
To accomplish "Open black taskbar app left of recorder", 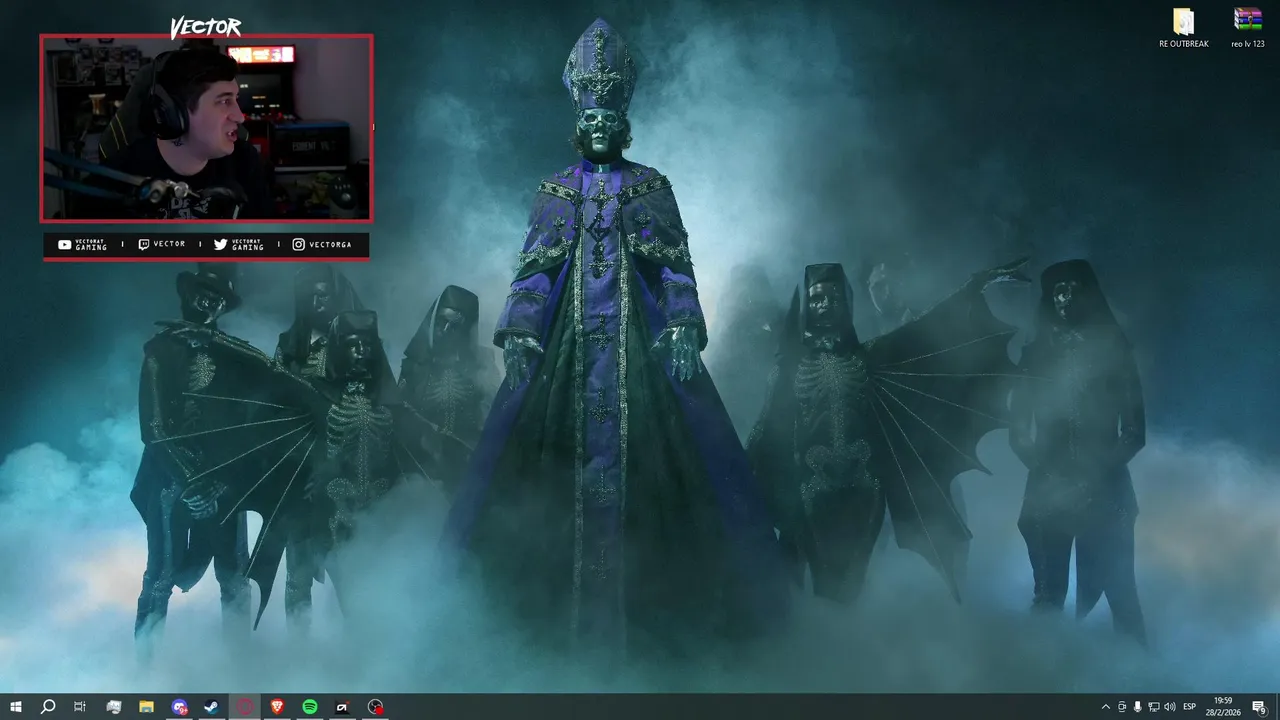I will point(342,707).
